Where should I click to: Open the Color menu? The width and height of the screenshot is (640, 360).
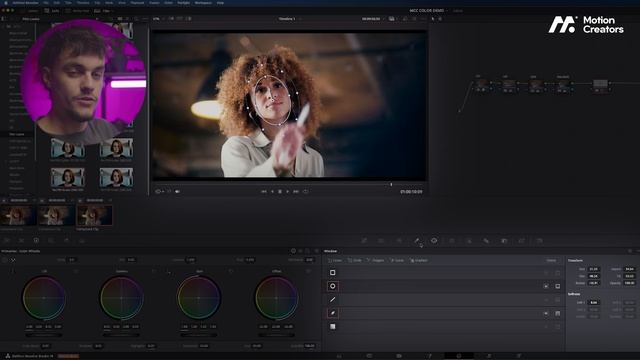click(x=168, y=2)
